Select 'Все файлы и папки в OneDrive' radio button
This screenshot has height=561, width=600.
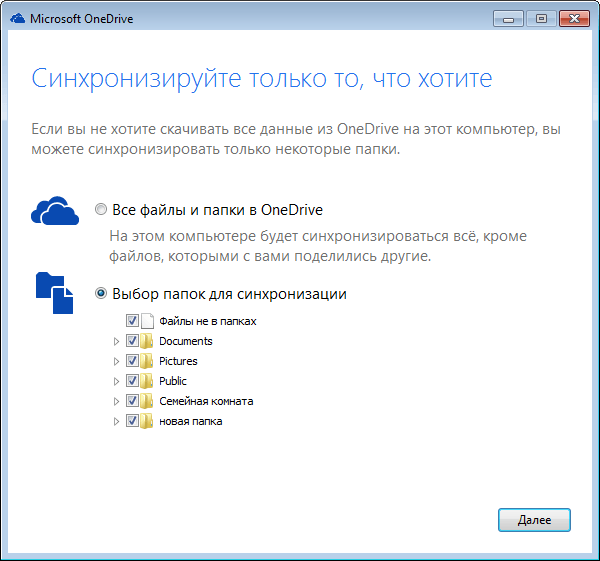[101, 209]
